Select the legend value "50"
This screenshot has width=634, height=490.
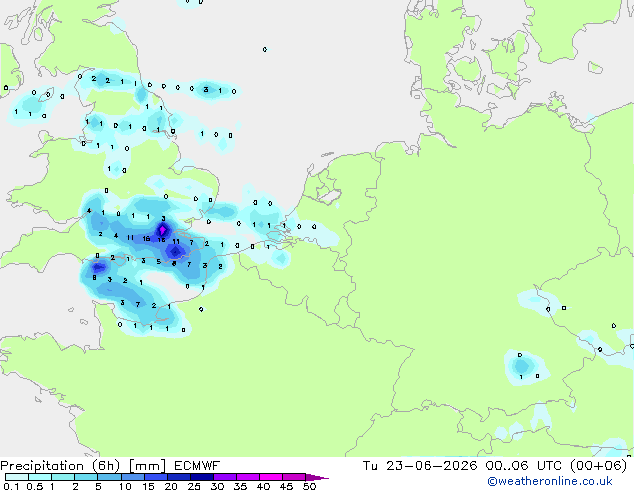pos(309,486)
